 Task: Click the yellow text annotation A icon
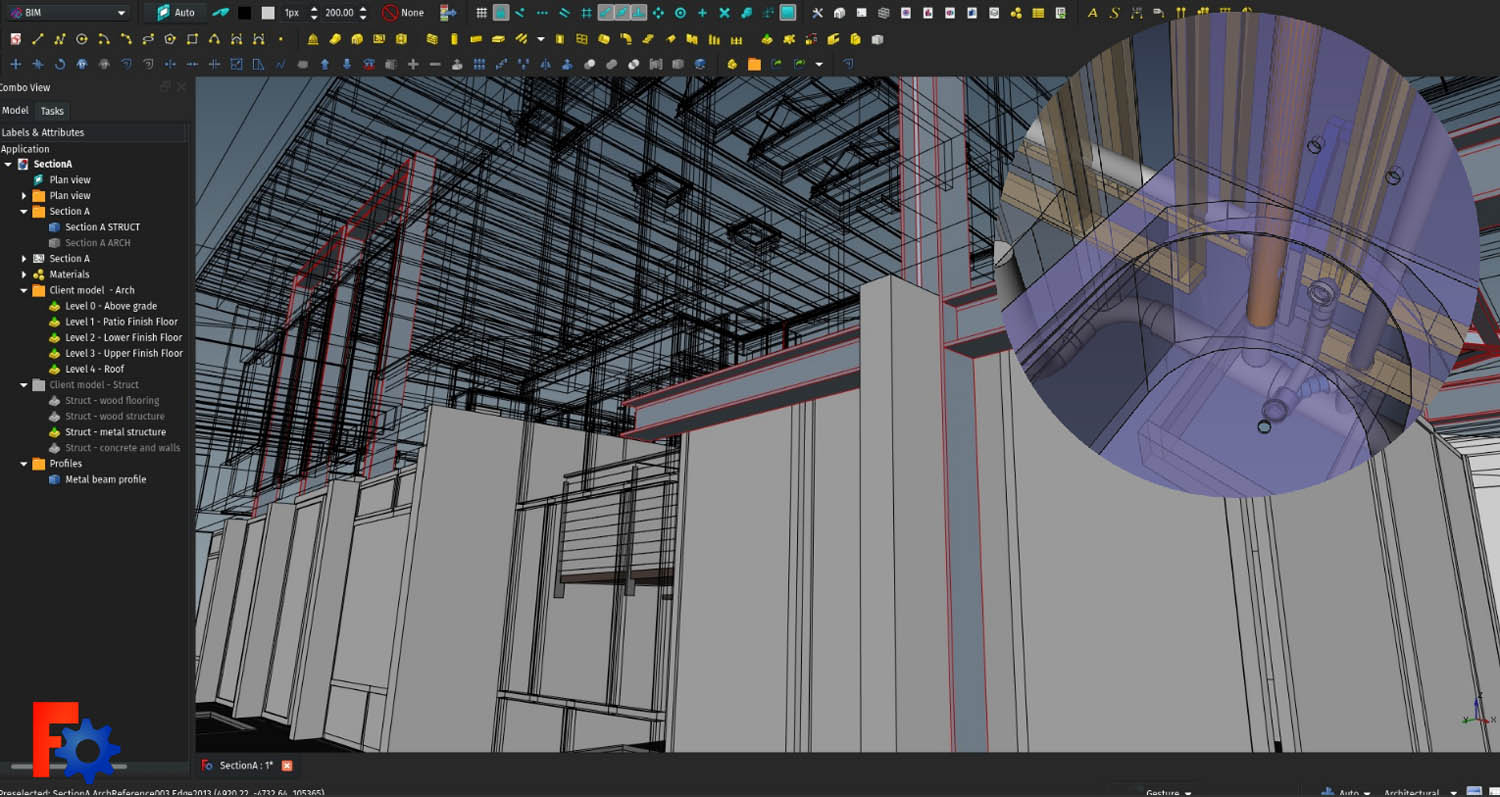tap(1092, 13)
